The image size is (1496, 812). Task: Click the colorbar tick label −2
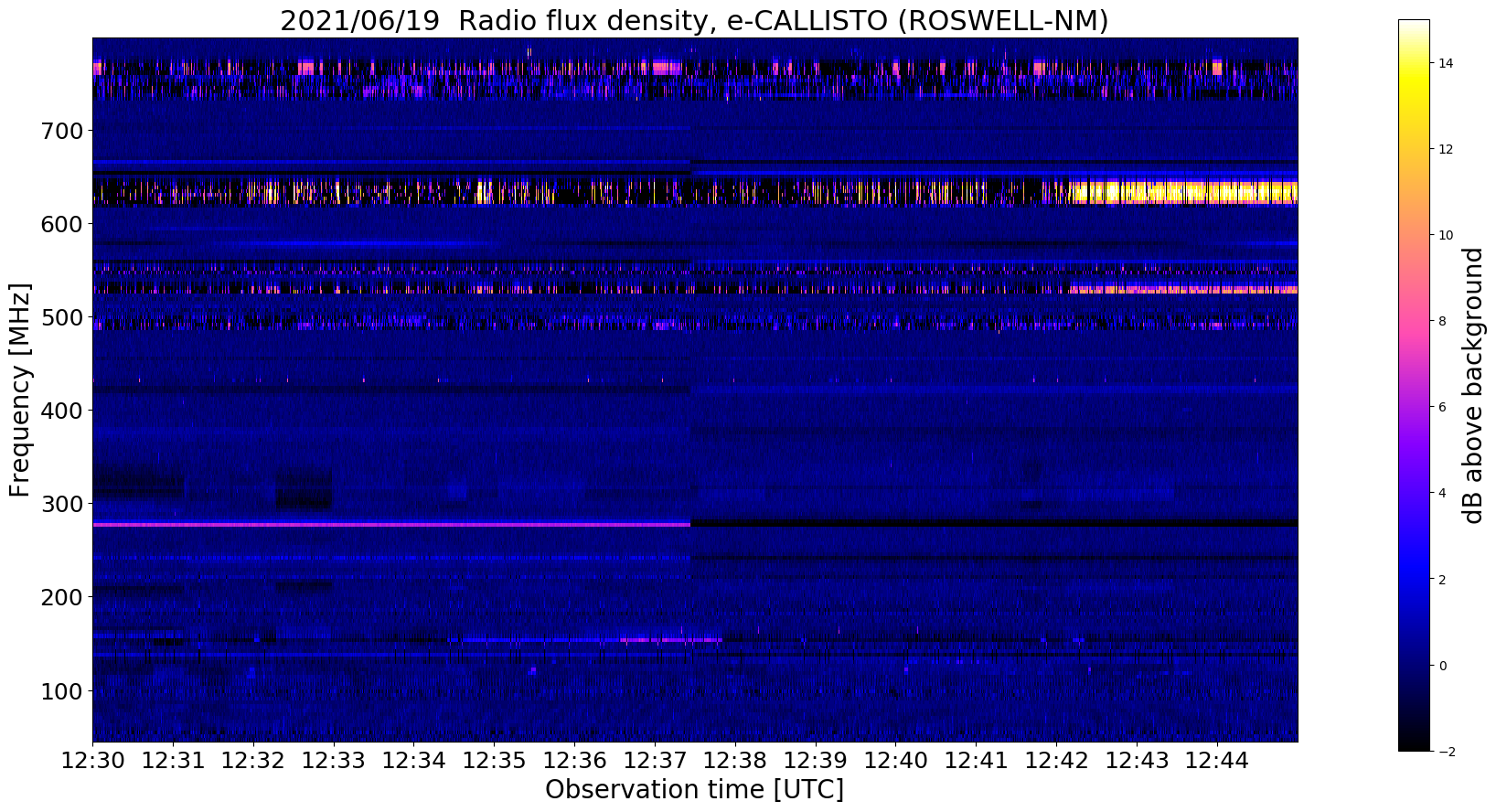click(1447, 752)
